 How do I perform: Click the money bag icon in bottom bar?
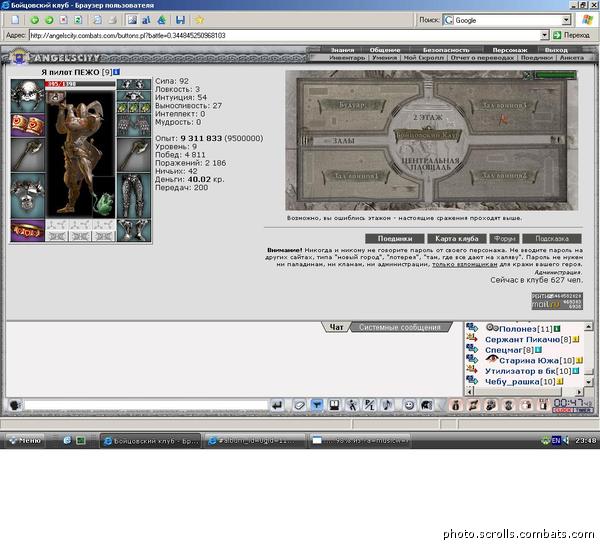pyautogui.click(x=456, y=405)
